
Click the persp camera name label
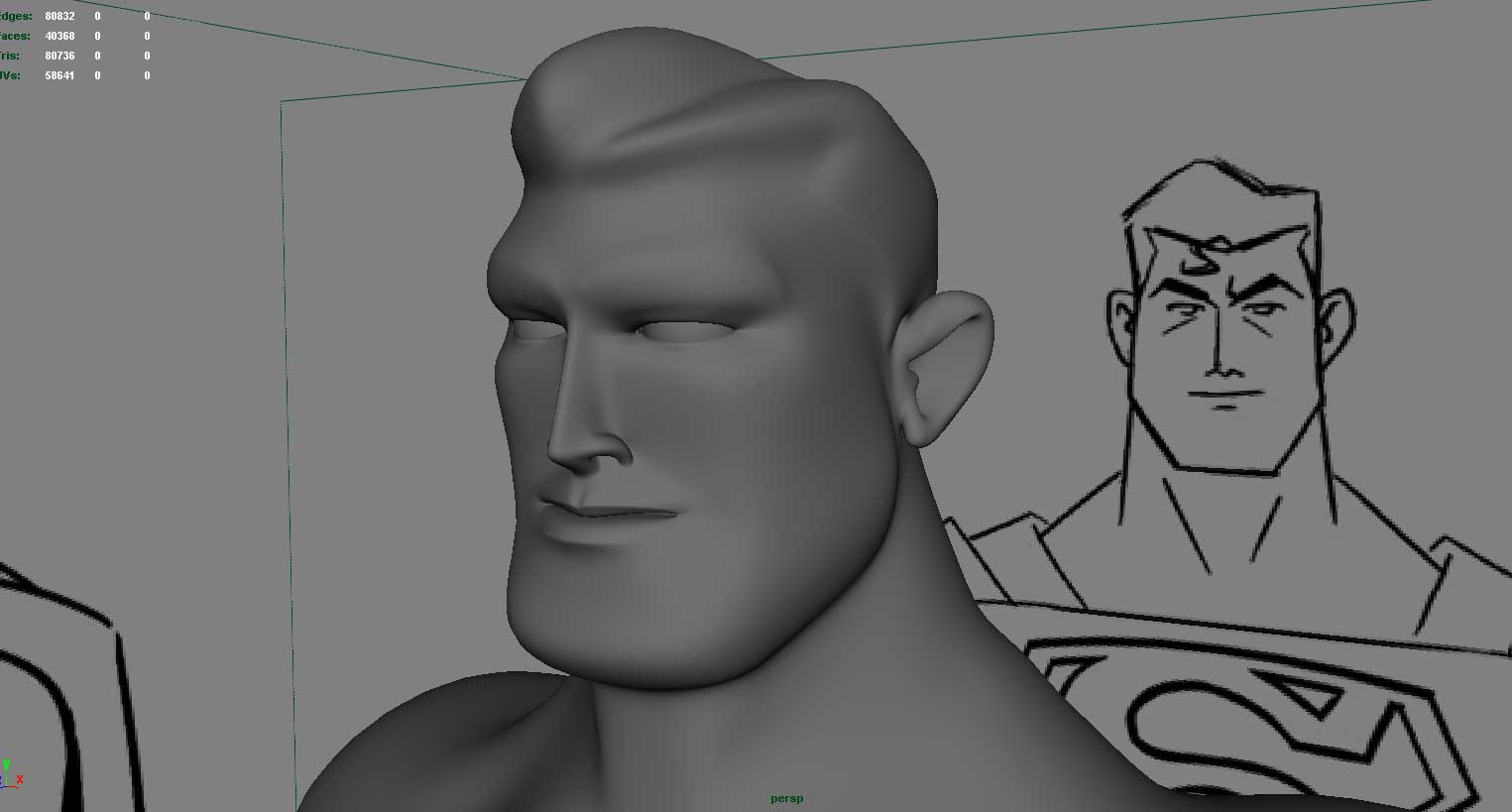click(x=786, y=798)
